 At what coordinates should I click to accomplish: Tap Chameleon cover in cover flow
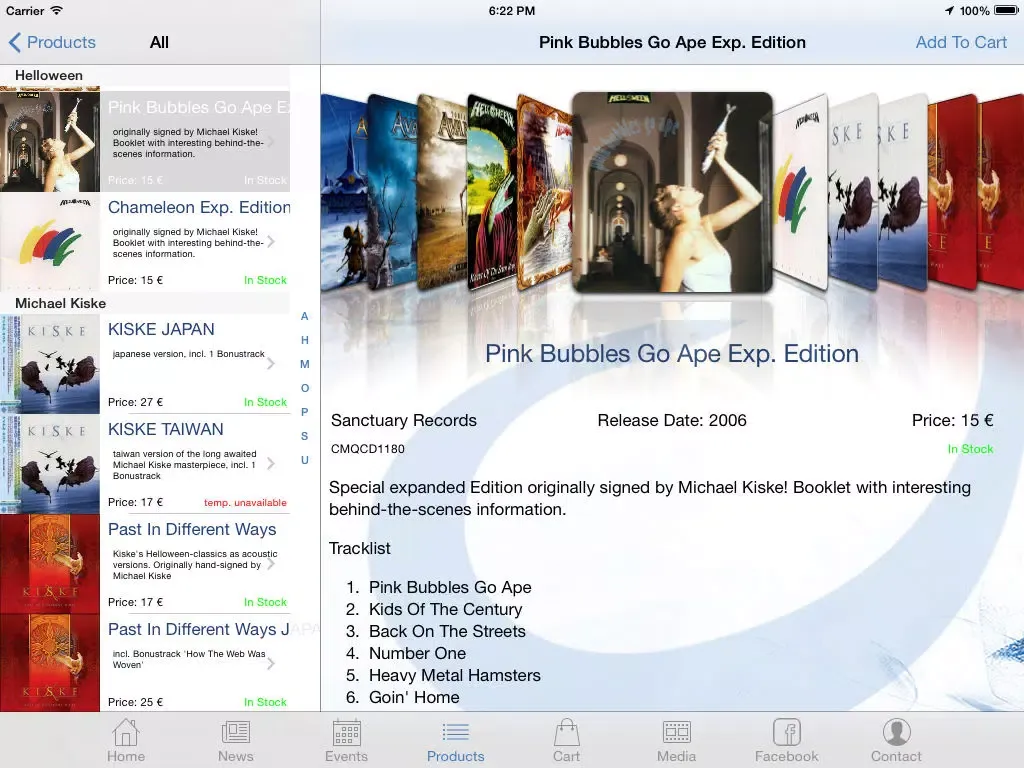point(800,193)
